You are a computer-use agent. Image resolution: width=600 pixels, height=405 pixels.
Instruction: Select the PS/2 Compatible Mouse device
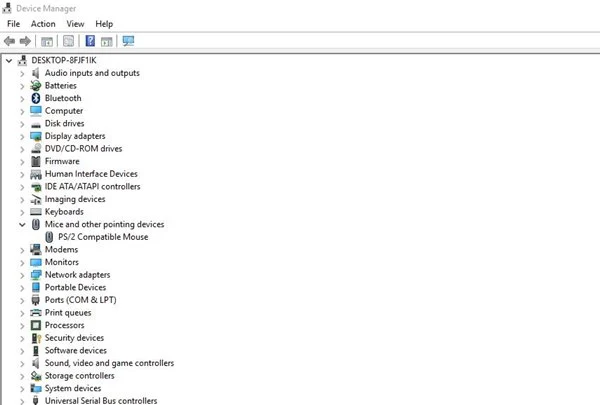pos(103,237)
